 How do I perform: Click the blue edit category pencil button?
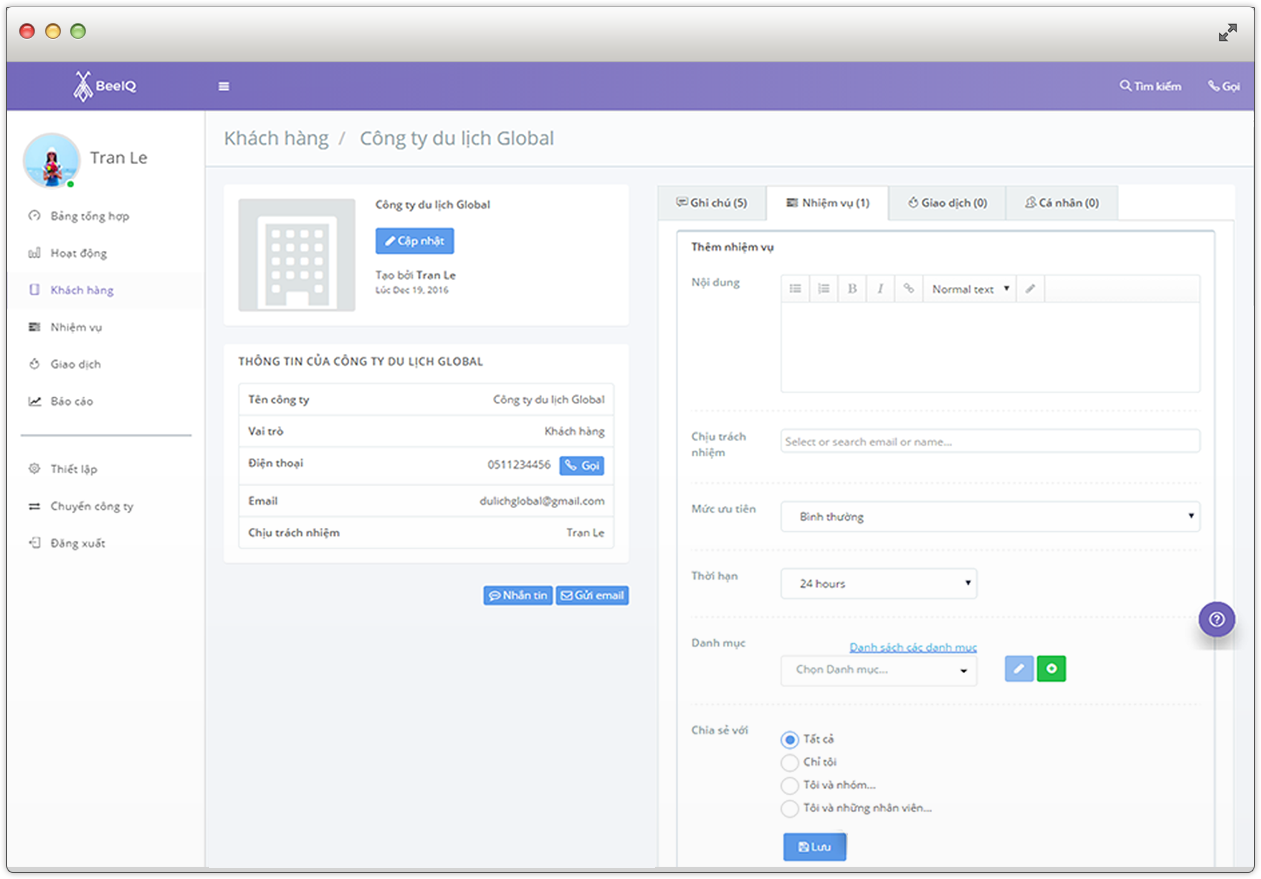1018,669
